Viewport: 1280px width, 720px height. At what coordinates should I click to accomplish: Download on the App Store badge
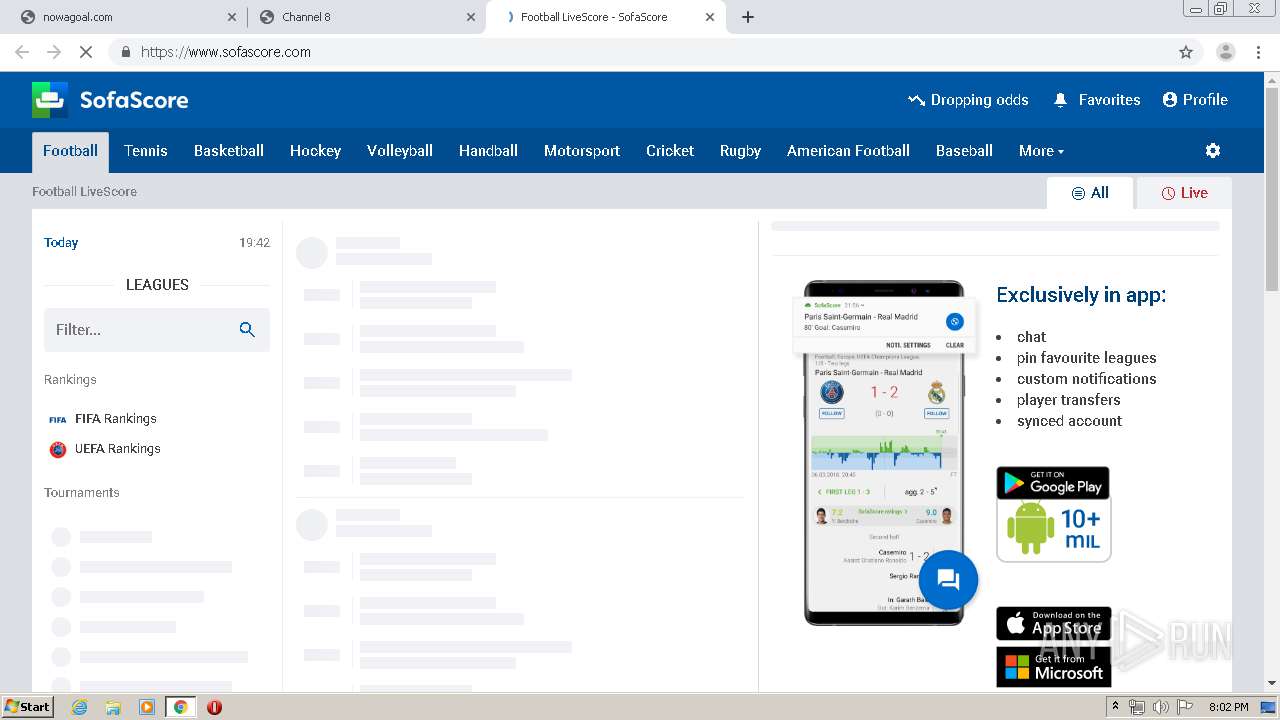coord(1053,623)
